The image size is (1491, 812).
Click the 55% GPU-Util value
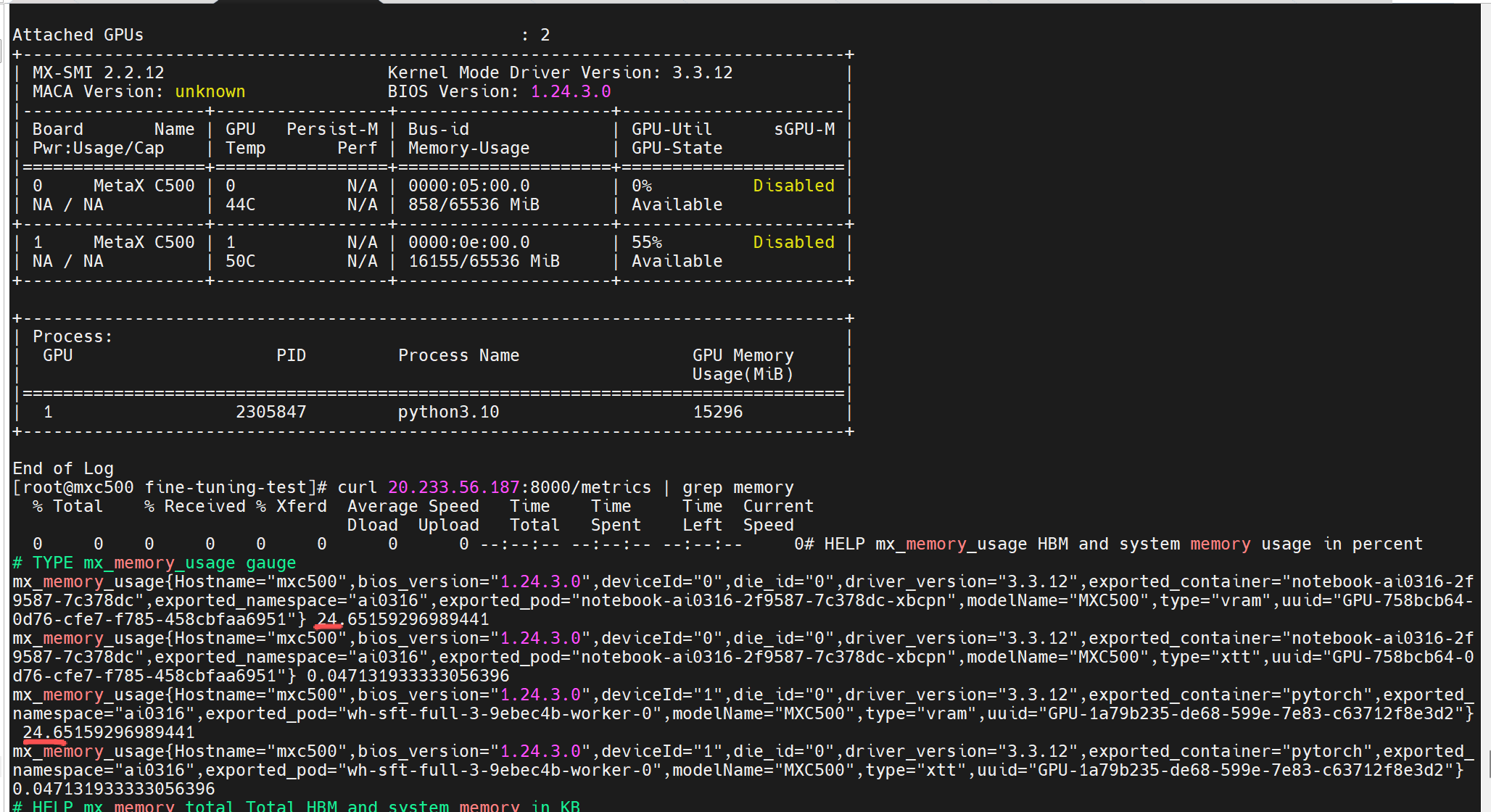coord(646,242)
